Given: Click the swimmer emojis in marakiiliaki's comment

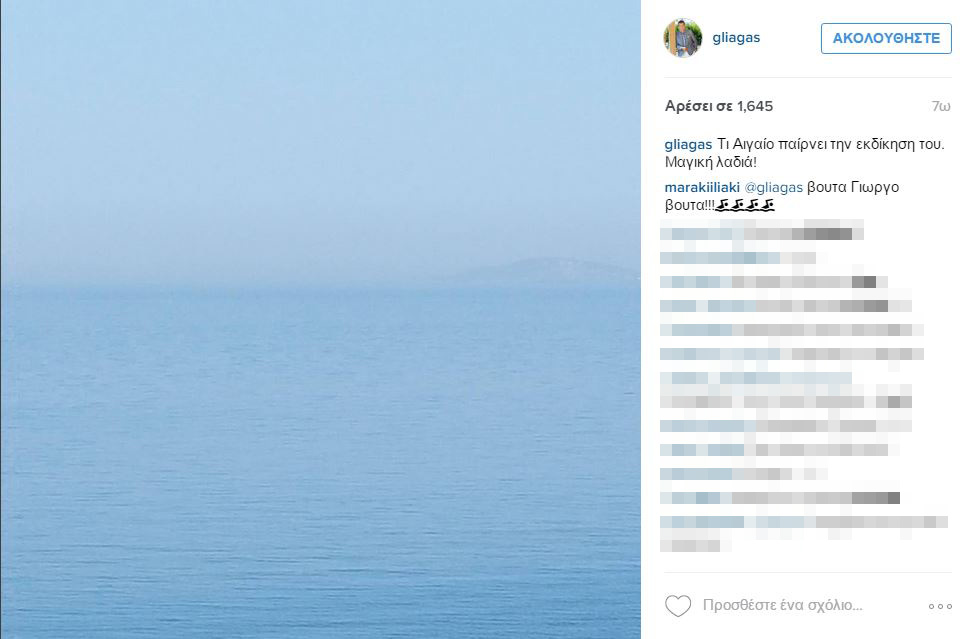Looking at the screenshot, I should click(x=745, y=205).
